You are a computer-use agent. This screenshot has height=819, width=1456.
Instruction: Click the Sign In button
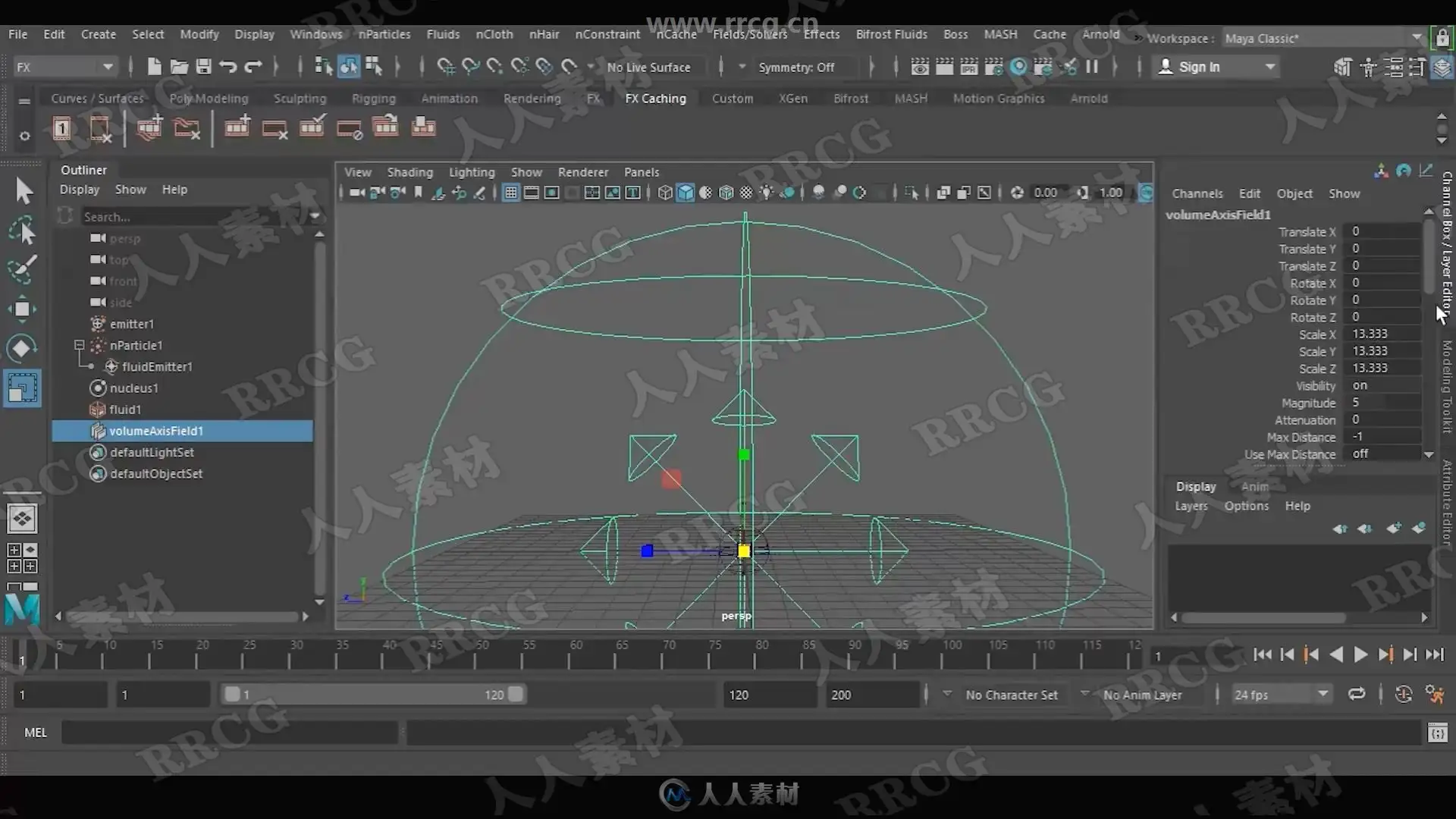coord(1199,67)
